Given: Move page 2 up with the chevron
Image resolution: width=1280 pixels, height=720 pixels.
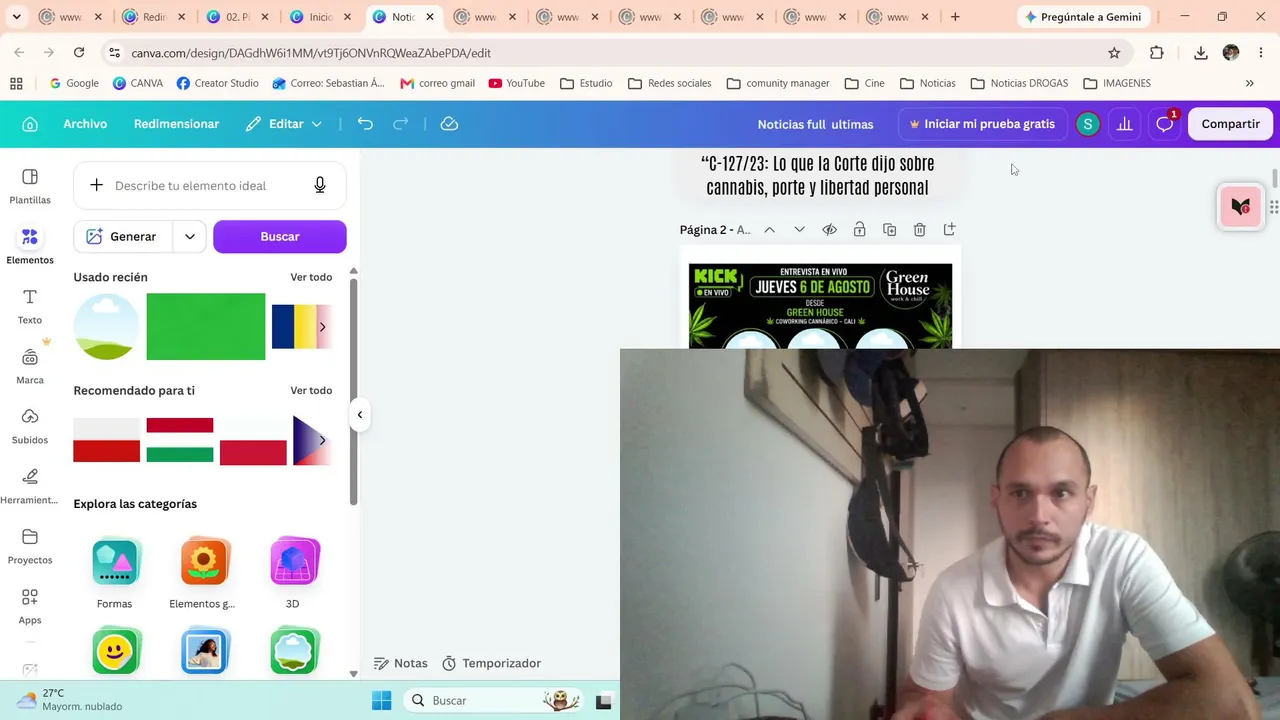Looking at the screenshot, I should (769, 230).
